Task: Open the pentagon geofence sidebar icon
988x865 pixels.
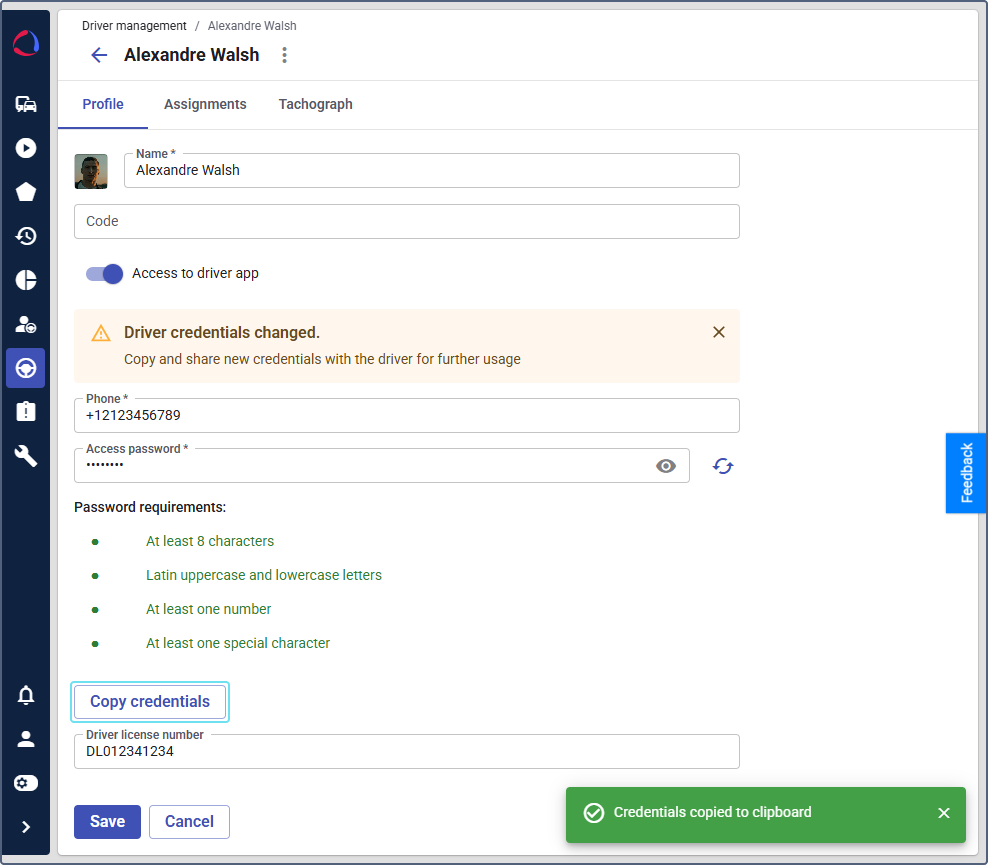Action: tap(26, 192)
